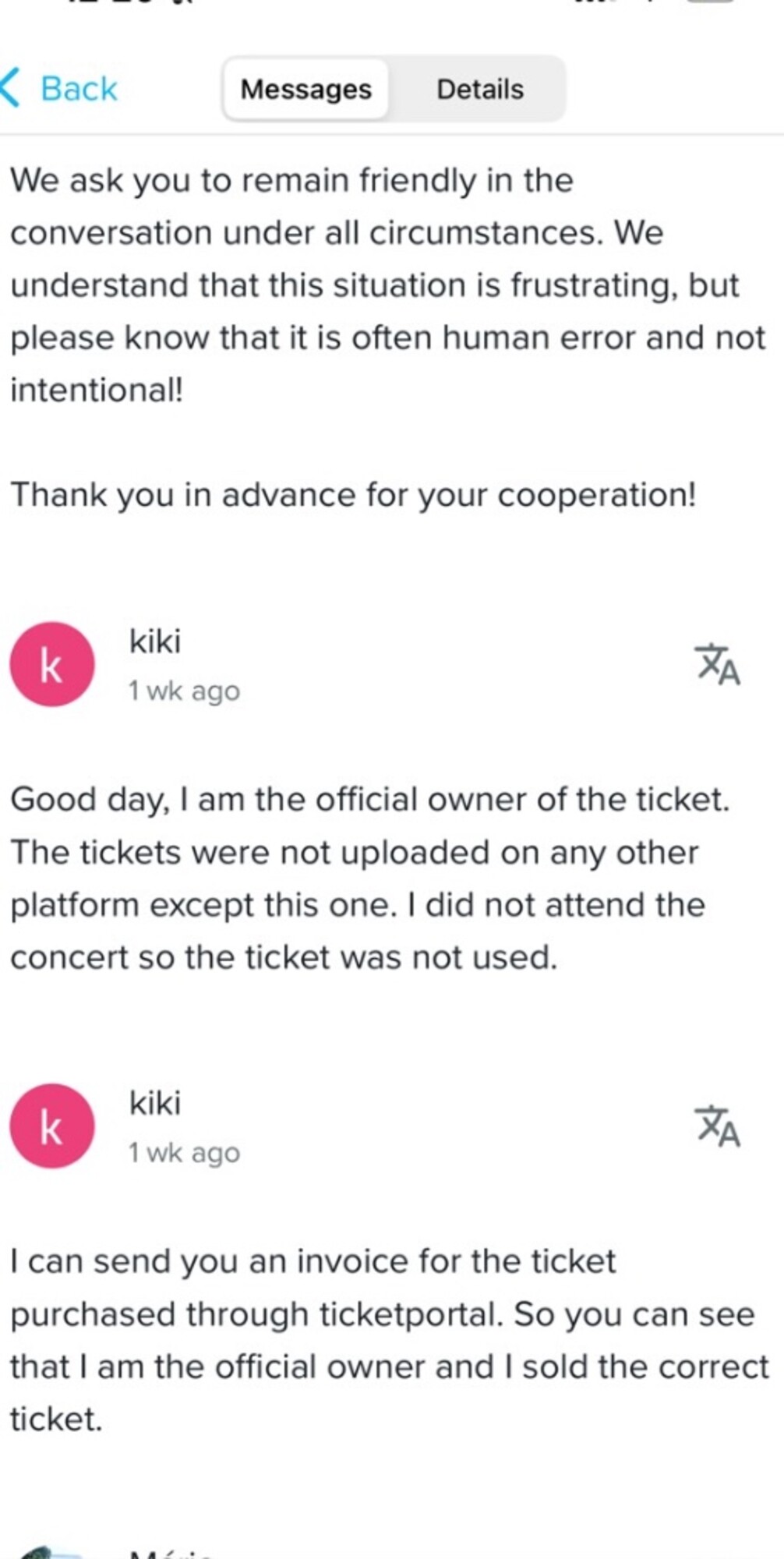This screenshot has height=1559, width=784.
Task: Tap "1 wk ago" timestamp above the invoice message
Action: point(184,1153)
